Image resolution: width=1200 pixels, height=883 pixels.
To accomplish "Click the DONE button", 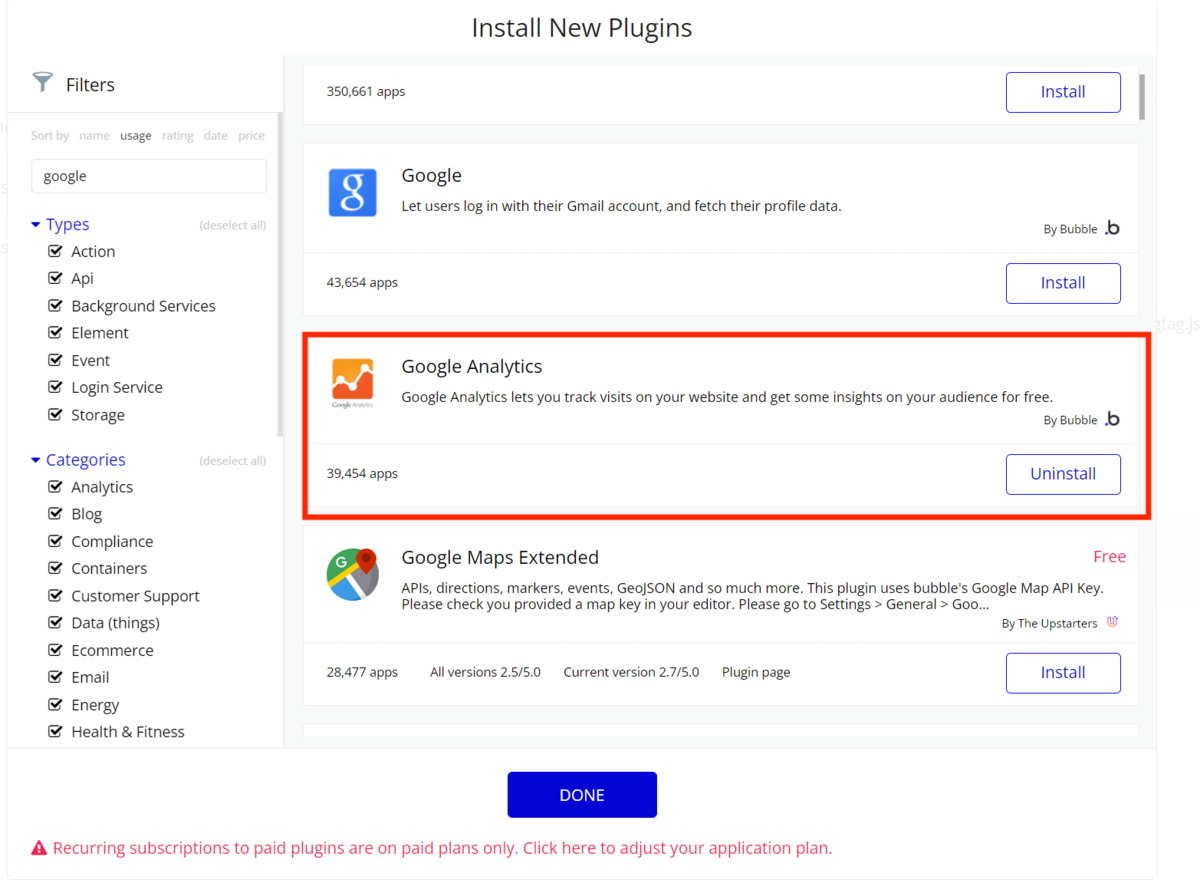I will coord(582,795).
